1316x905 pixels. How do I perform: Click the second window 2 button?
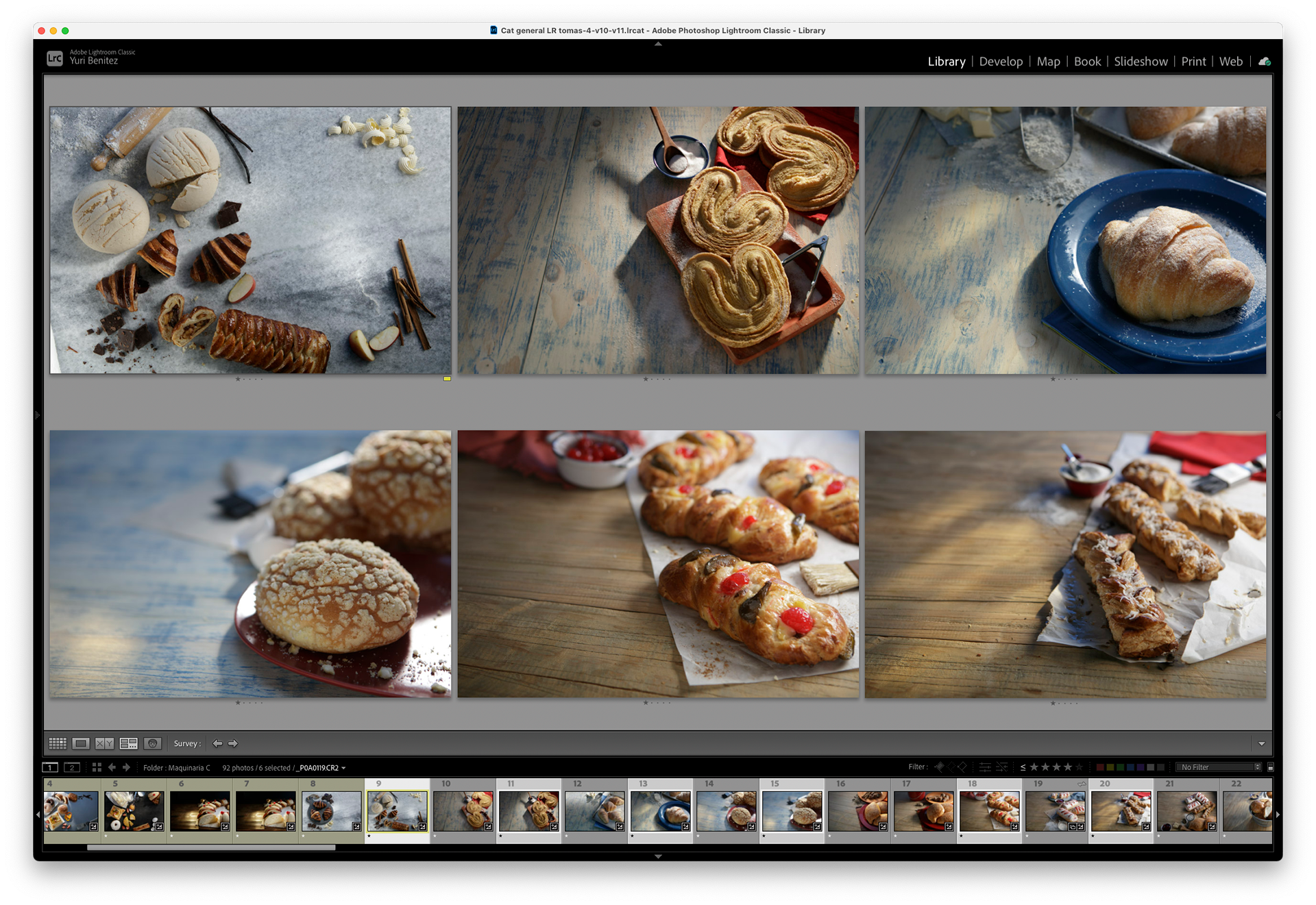[x=72, y=767]
